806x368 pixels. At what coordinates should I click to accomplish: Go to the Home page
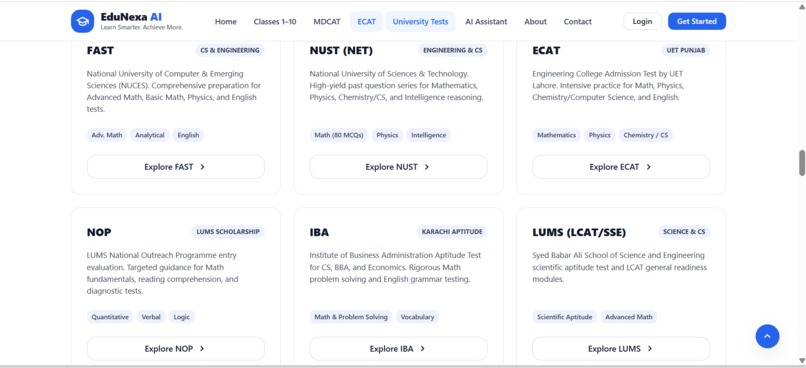tap(226, 22)
